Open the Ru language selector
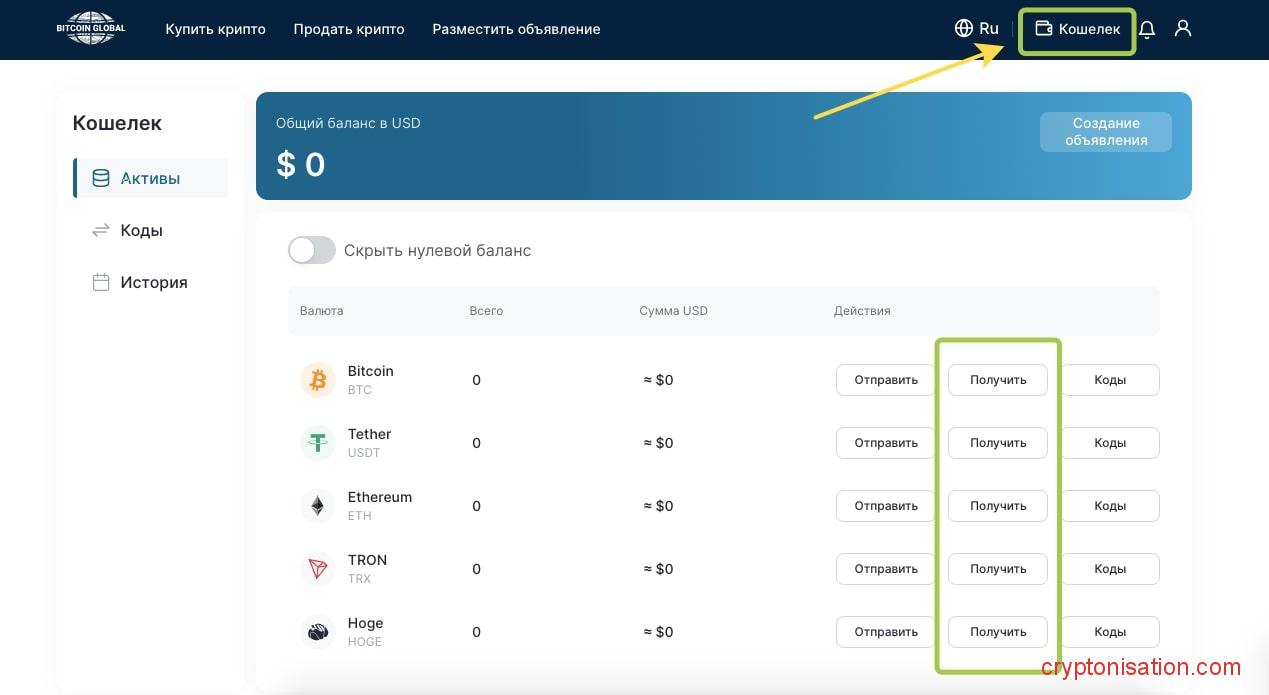 click(x=977, y=28)
